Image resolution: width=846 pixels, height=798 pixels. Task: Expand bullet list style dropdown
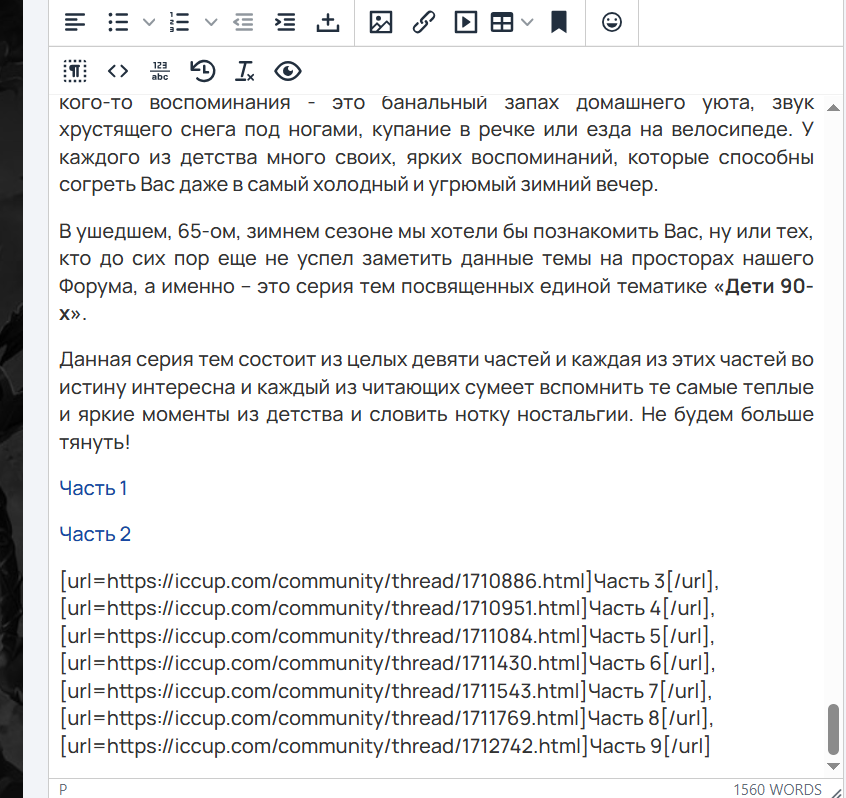[149, 23]
